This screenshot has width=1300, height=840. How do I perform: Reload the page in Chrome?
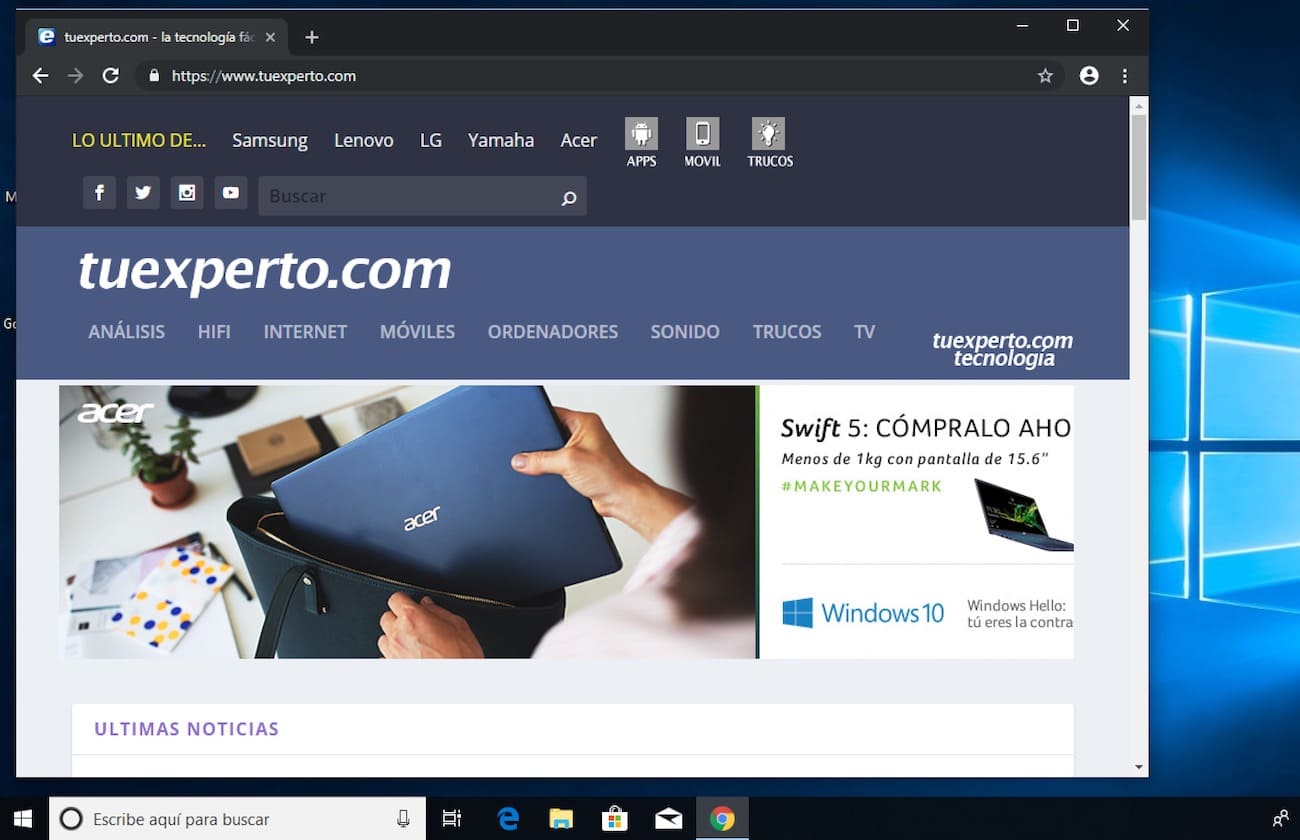111,76
